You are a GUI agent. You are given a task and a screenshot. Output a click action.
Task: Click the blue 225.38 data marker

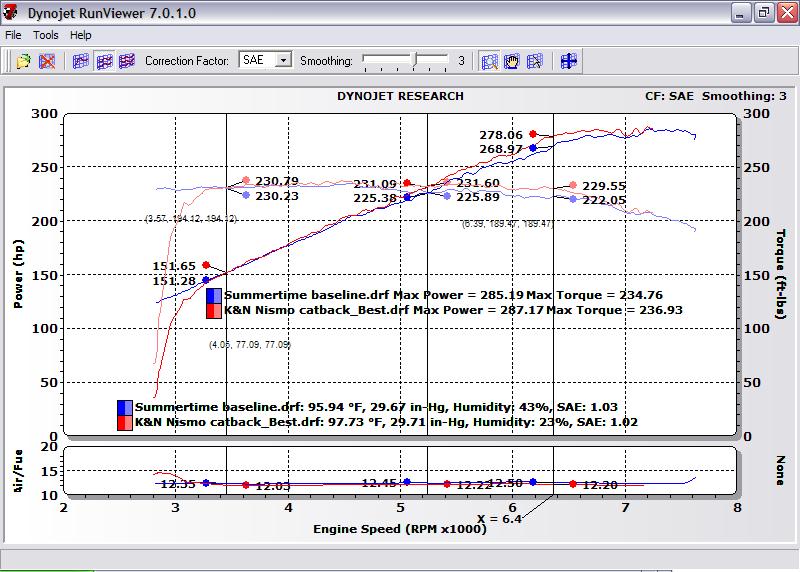(407, 197)
